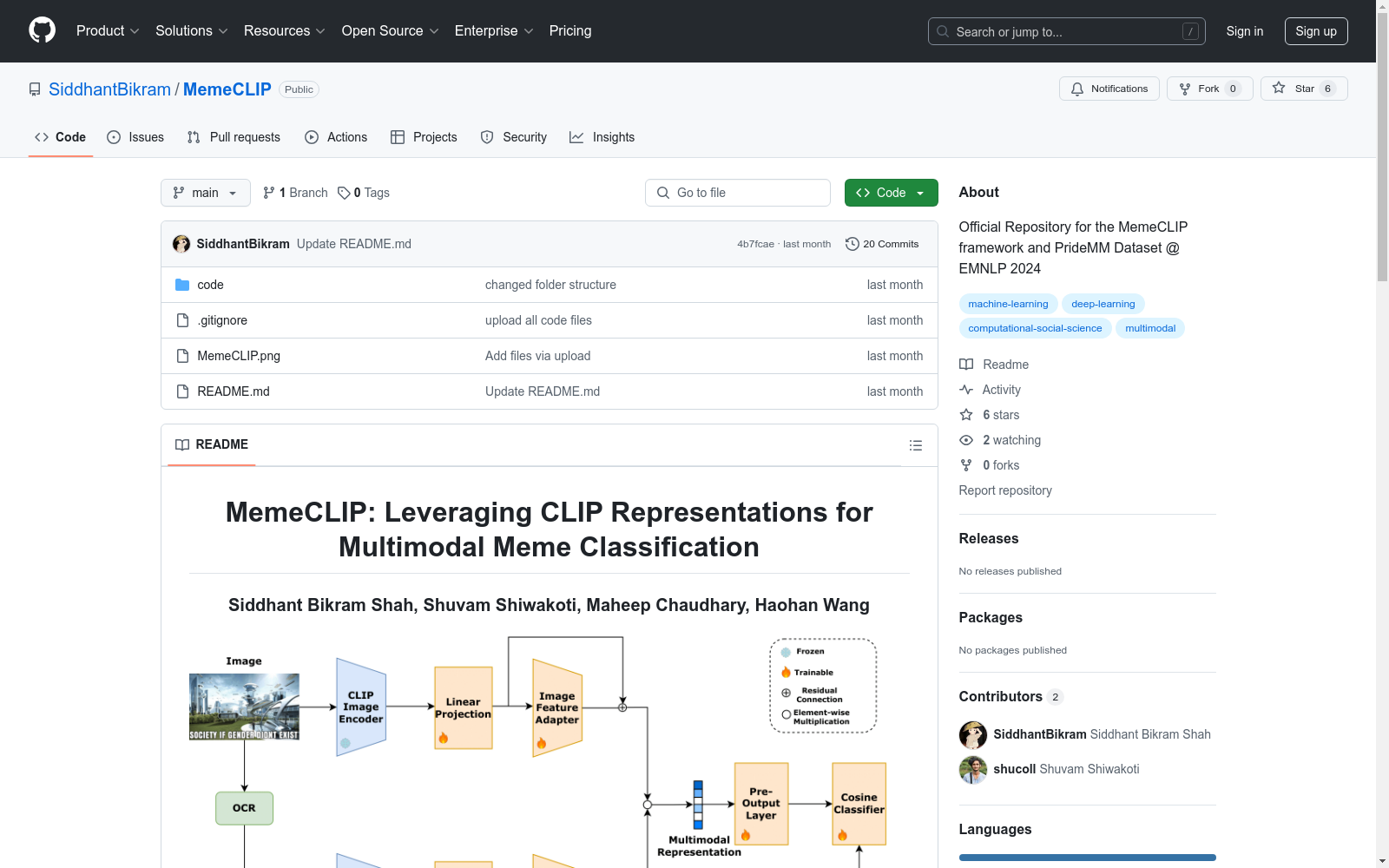Open SiddhantBikram owner profile link
The image size is (1389, 868).
pyautogui.click(x=109, y=89)
